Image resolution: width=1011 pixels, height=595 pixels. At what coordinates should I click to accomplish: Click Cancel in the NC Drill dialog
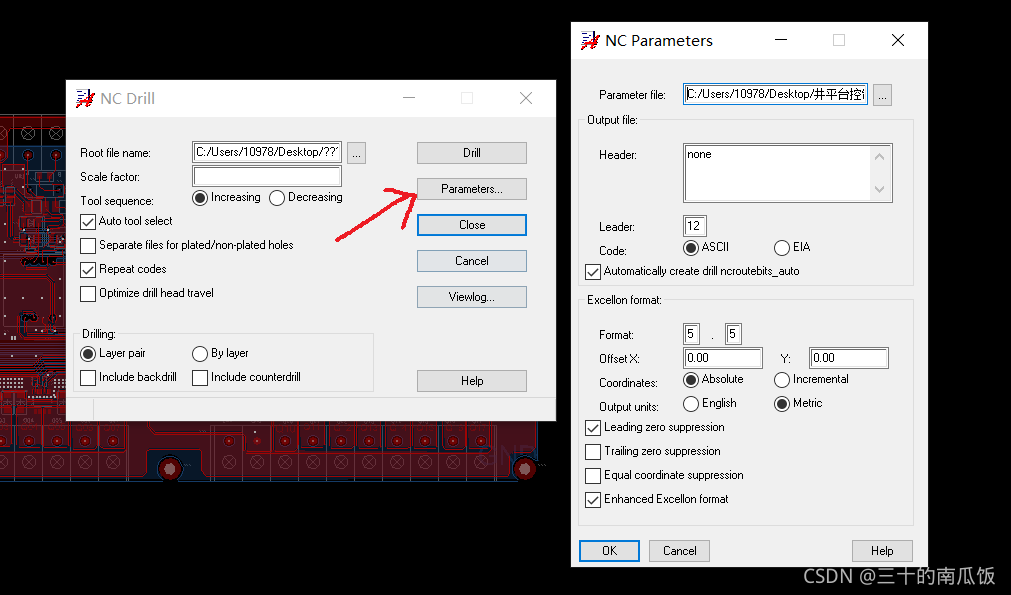[x=472, y=261]
